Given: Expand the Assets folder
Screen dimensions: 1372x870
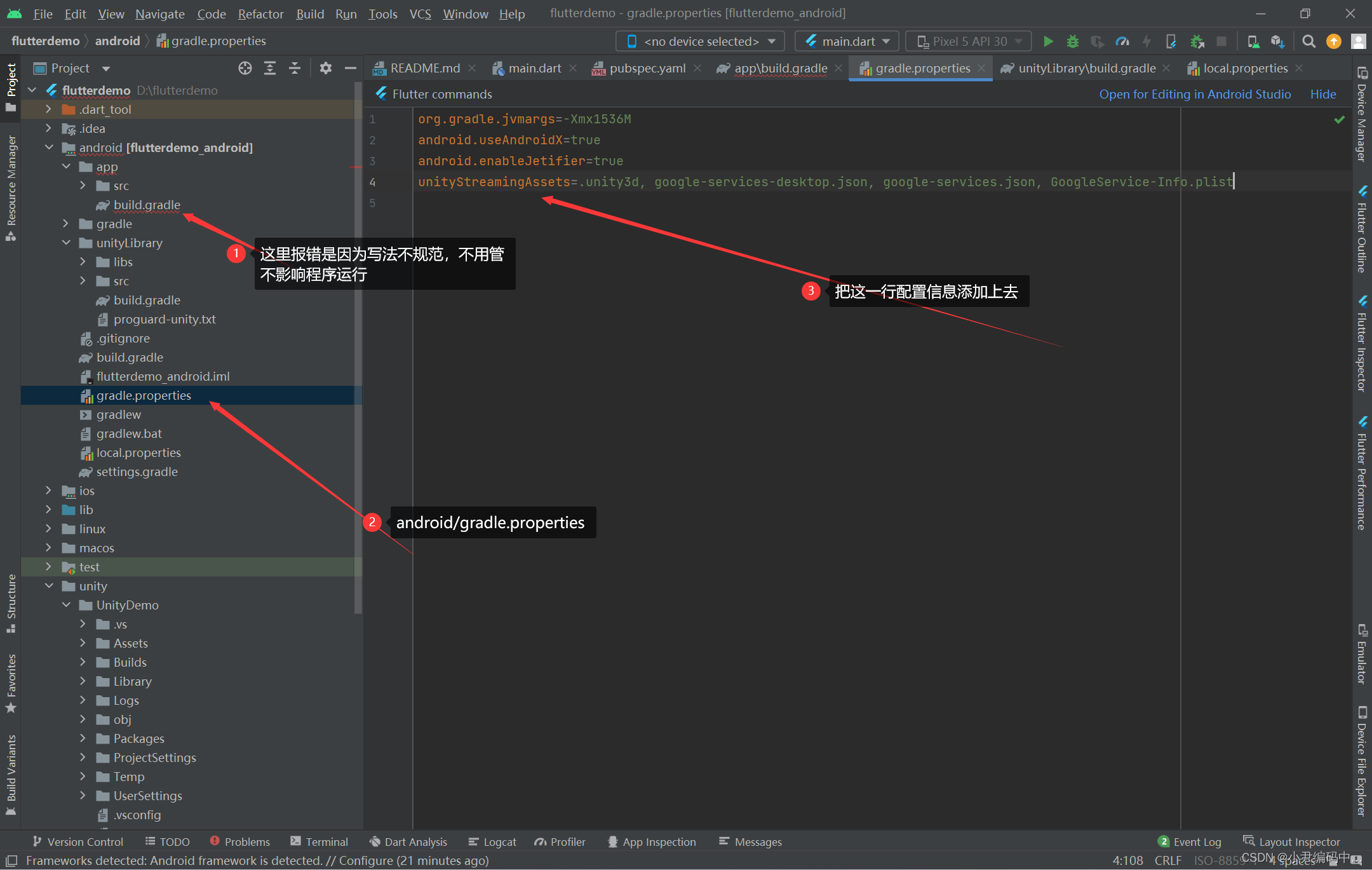Looking at the screenshot, I should click(83, 643).
